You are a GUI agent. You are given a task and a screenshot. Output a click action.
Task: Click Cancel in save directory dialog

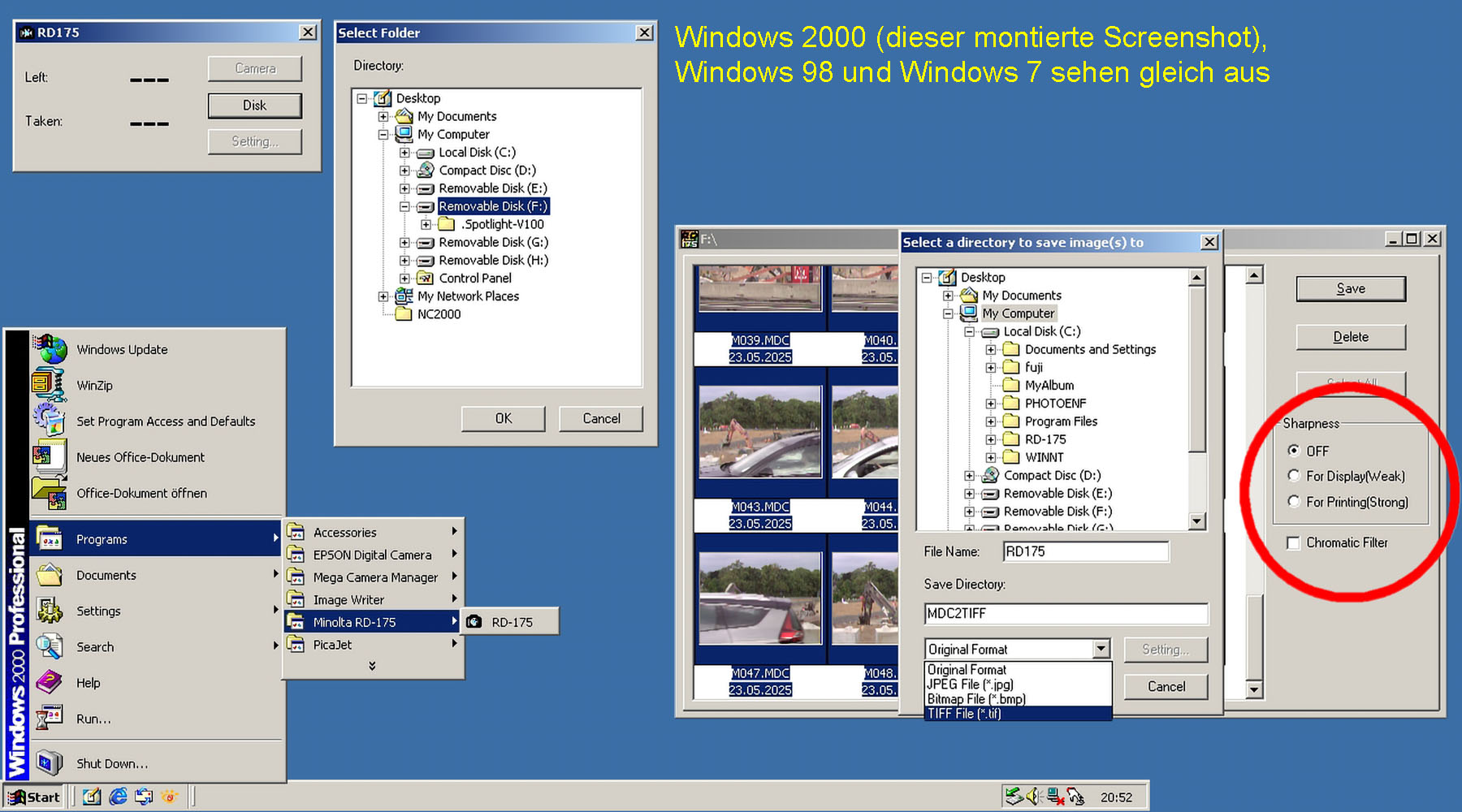tap(1166, 686)
